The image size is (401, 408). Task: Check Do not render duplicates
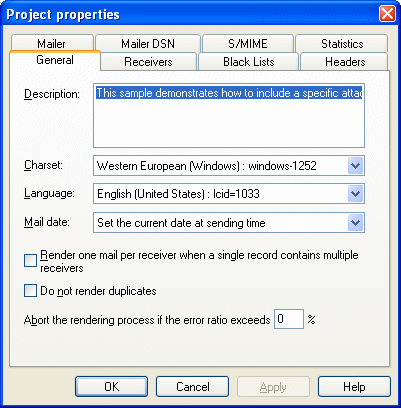30,290
